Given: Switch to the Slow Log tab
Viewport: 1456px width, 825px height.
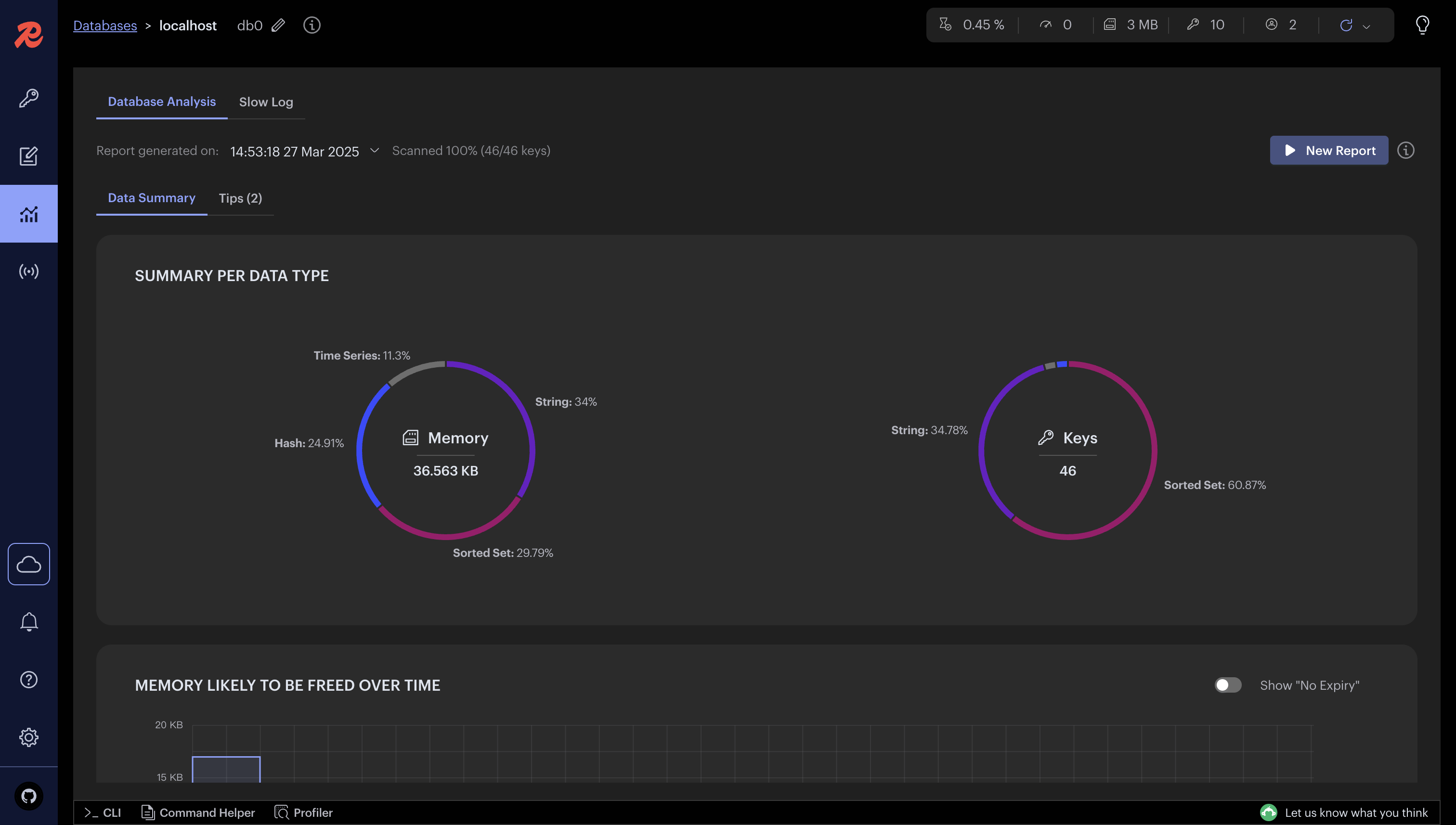Looking at the screenshot, I should tap(266, 102).
